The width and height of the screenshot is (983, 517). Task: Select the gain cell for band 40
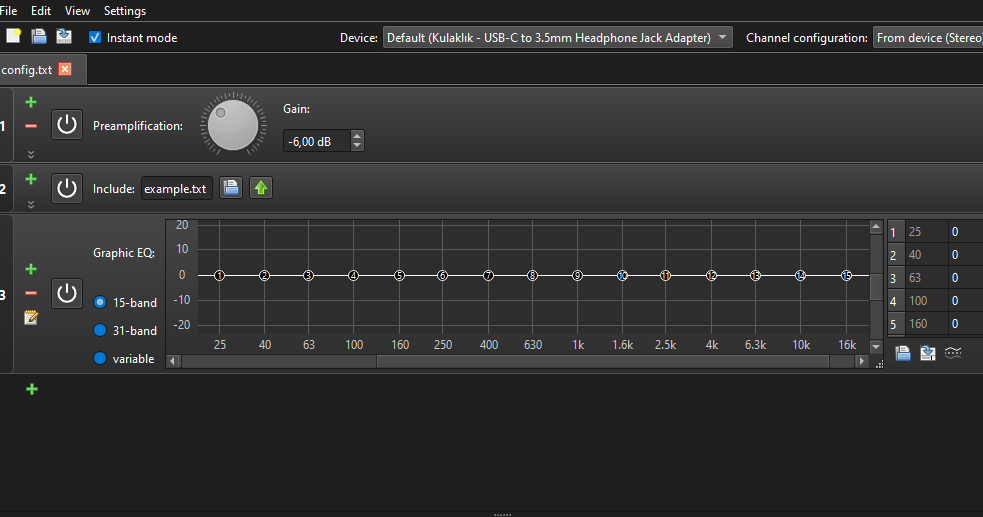coord(965,255)
